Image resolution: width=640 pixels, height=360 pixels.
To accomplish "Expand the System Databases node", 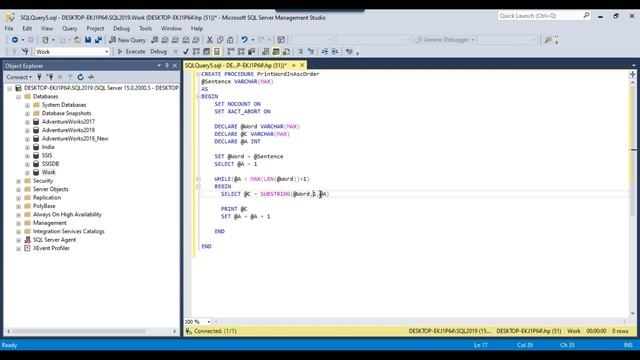I will point(27,105).
